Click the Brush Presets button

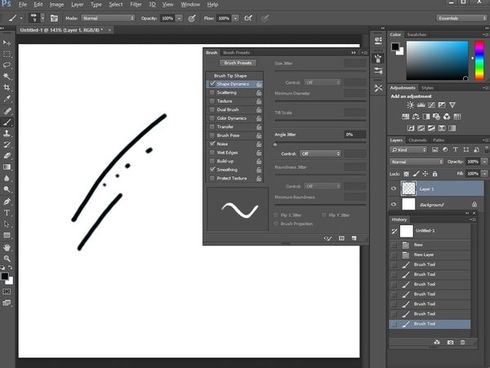point(238,63)
